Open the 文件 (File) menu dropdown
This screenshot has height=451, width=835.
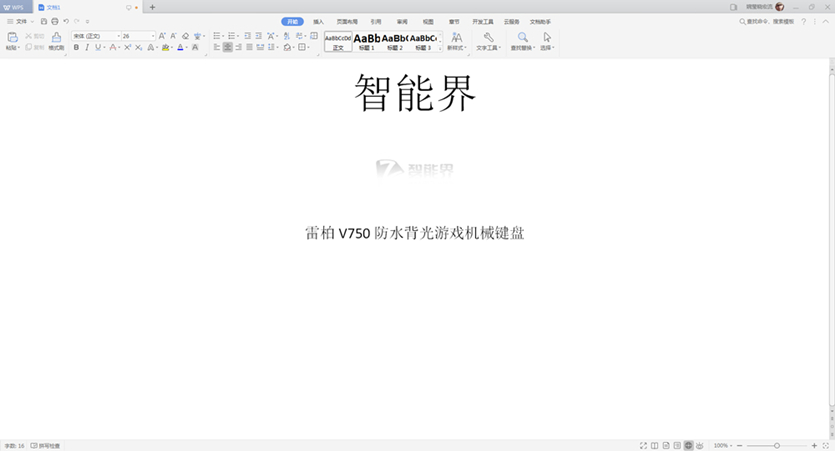click(x=20, y=21)
